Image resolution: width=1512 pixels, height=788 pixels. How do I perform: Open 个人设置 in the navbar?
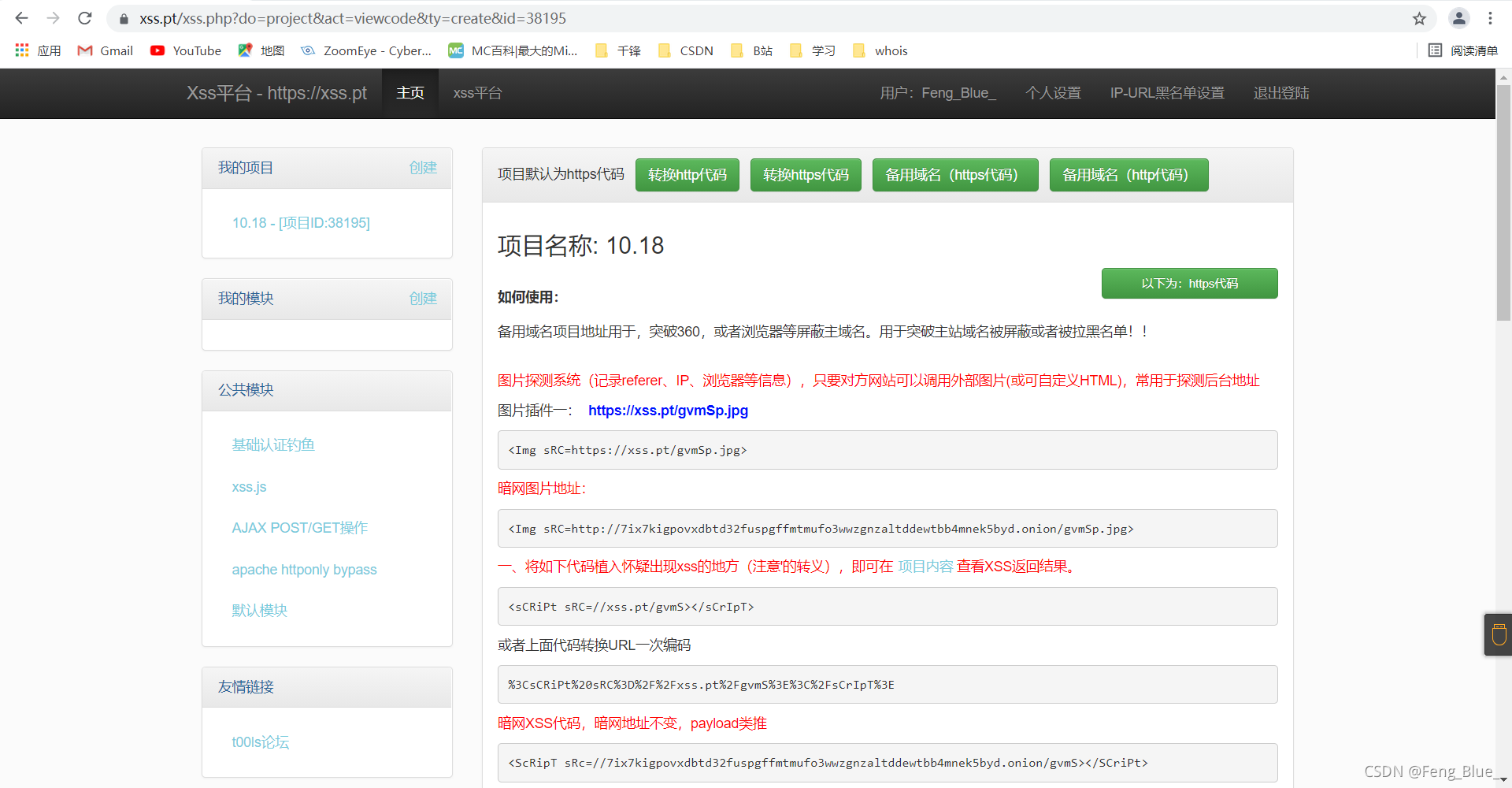[1054, 93]
